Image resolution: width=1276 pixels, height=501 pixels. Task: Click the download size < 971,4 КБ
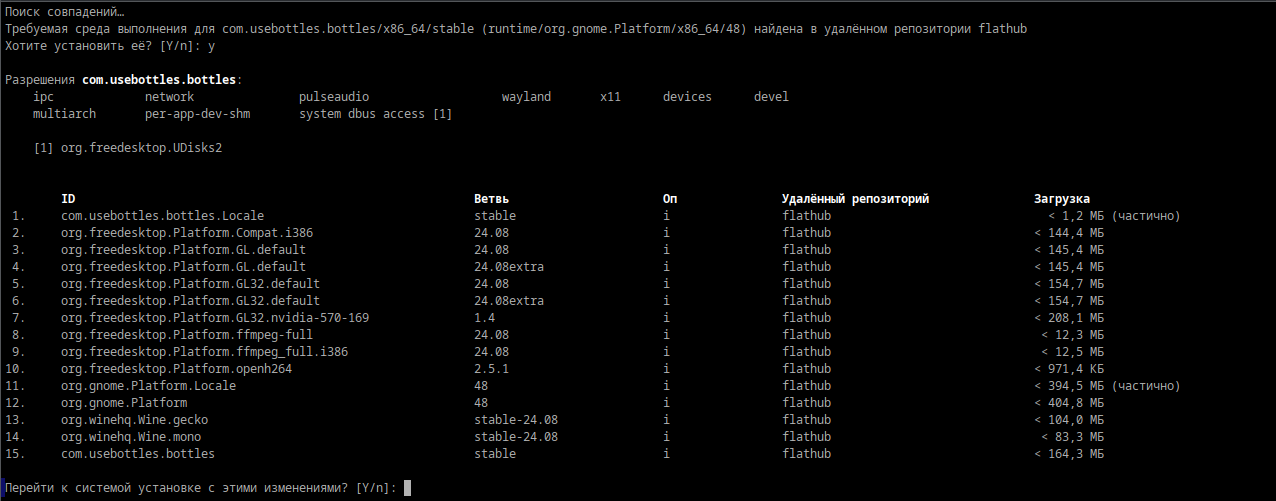point(1069,368)
